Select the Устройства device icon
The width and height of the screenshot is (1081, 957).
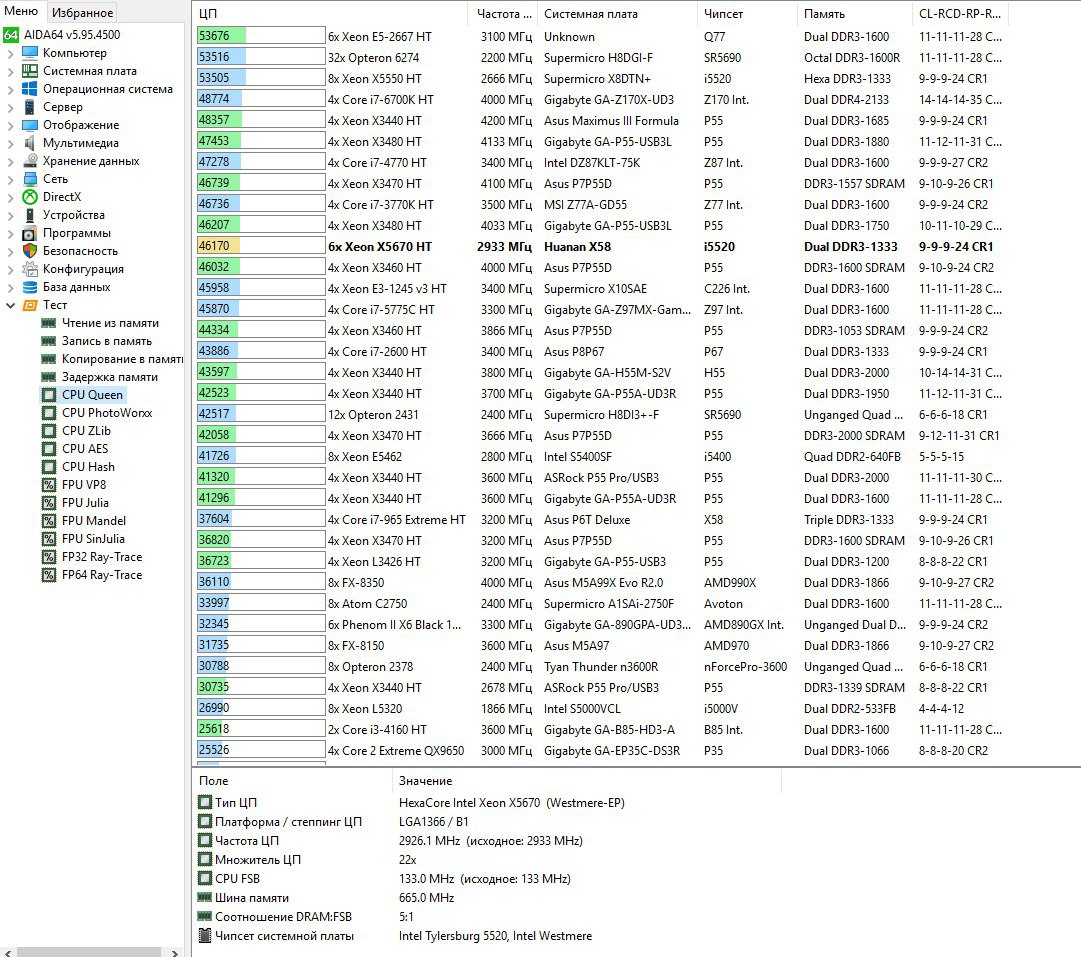(30, 214)
